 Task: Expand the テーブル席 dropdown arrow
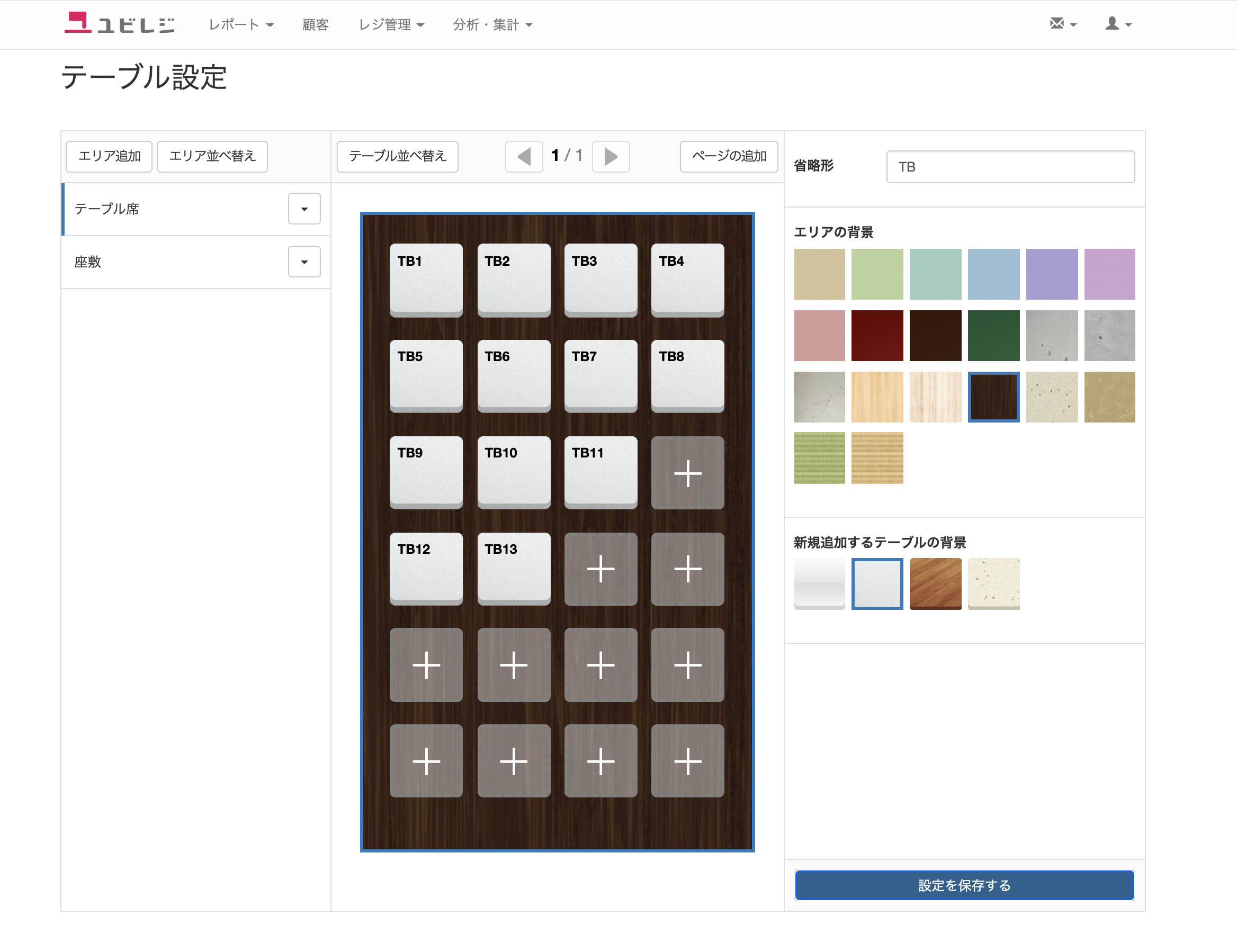coord(304,209)
